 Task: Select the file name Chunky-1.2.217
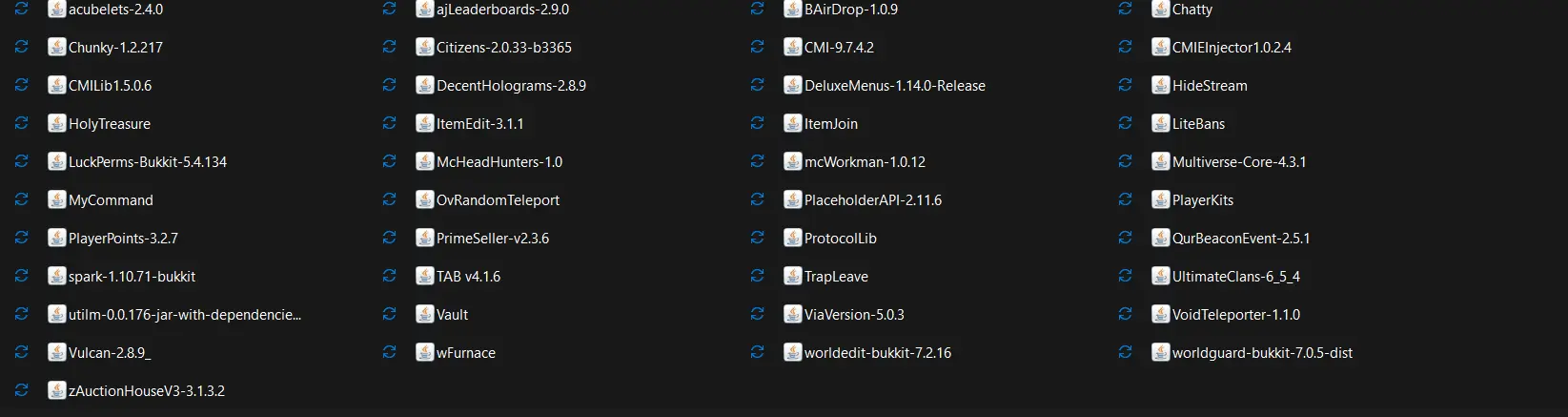pyautogui.click(x=115, y=48)
